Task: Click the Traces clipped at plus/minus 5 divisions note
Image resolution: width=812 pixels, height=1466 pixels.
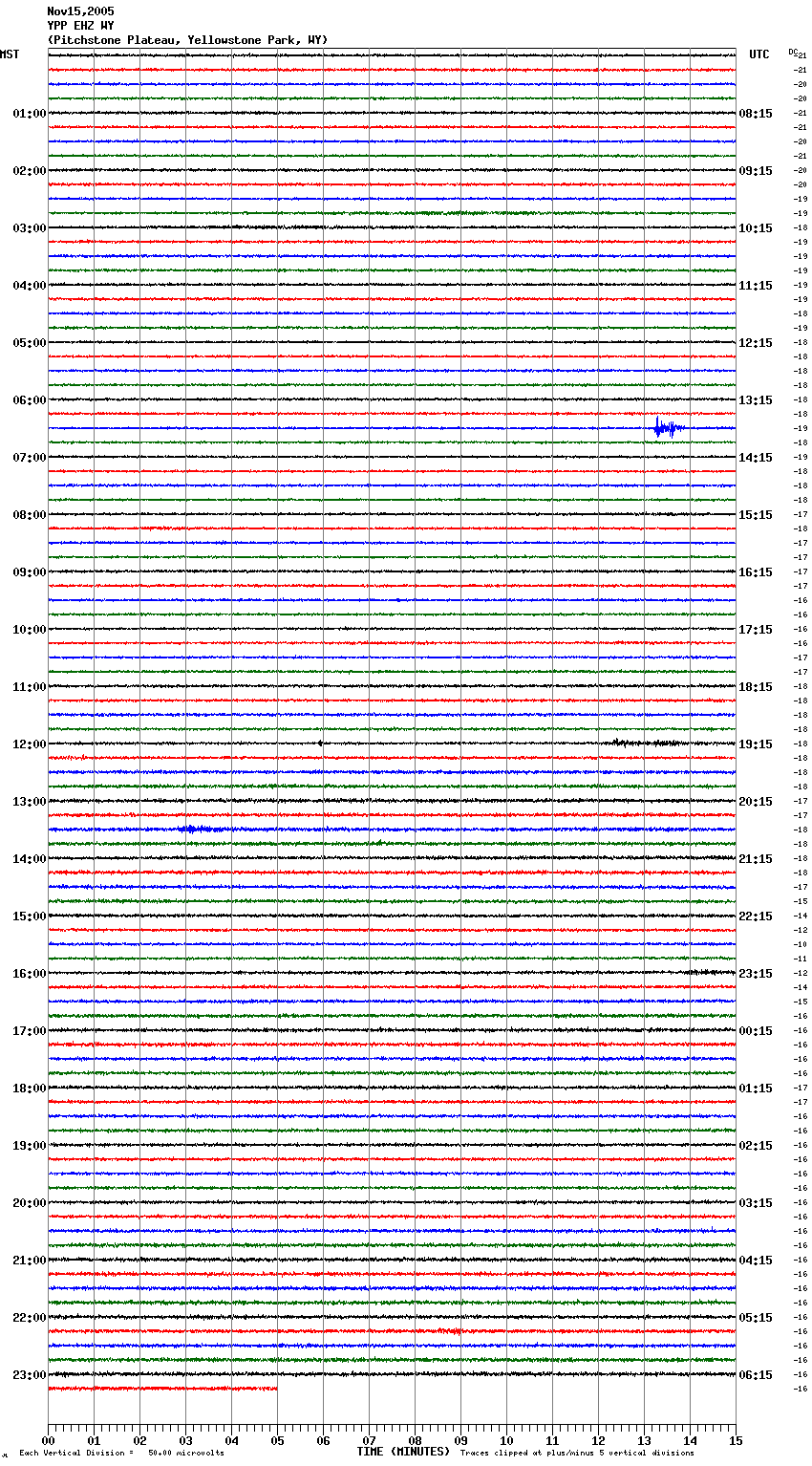Action: coord(577,1453)
